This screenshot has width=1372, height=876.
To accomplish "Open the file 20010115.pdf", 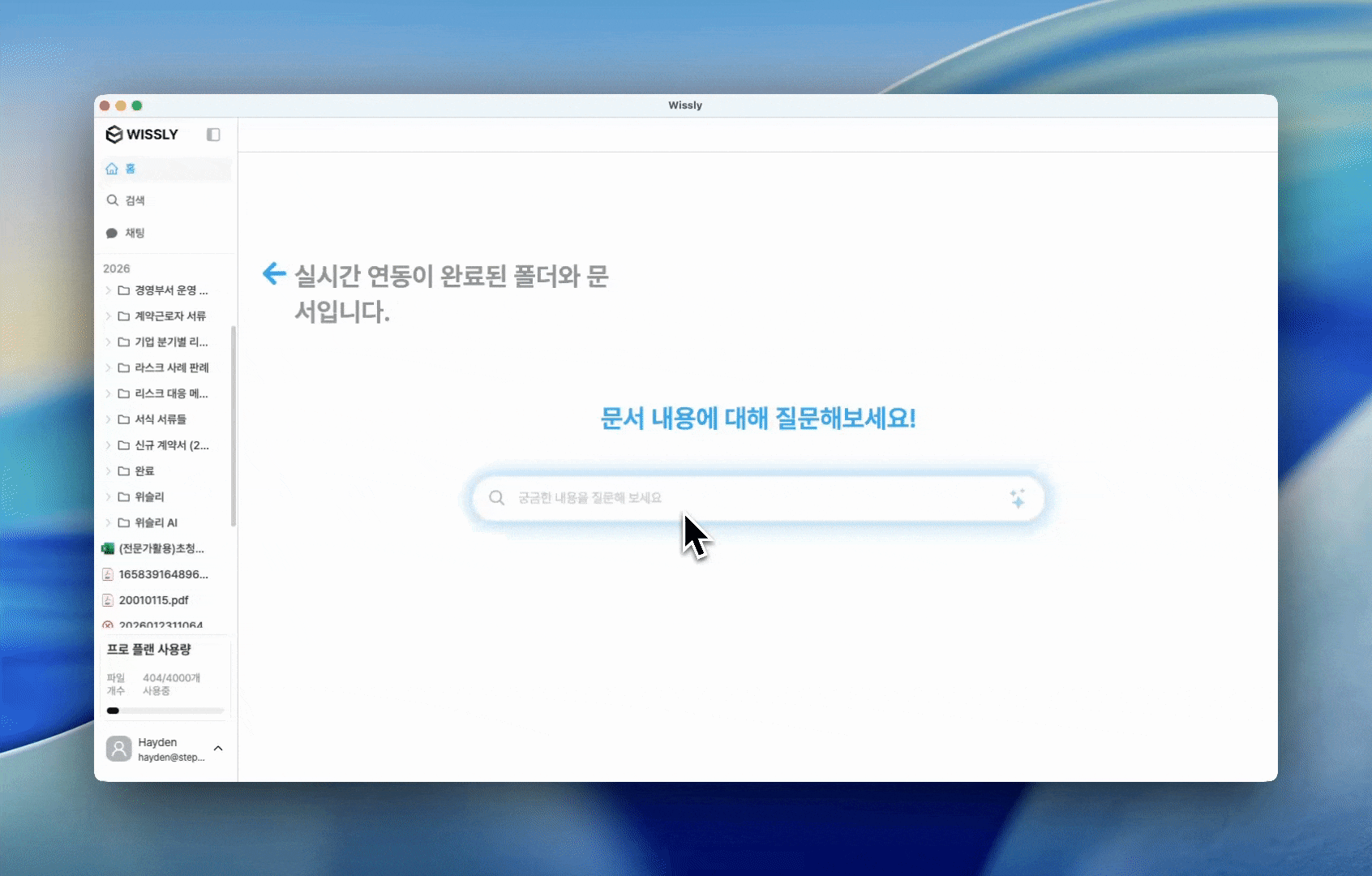I will point(153,600).
